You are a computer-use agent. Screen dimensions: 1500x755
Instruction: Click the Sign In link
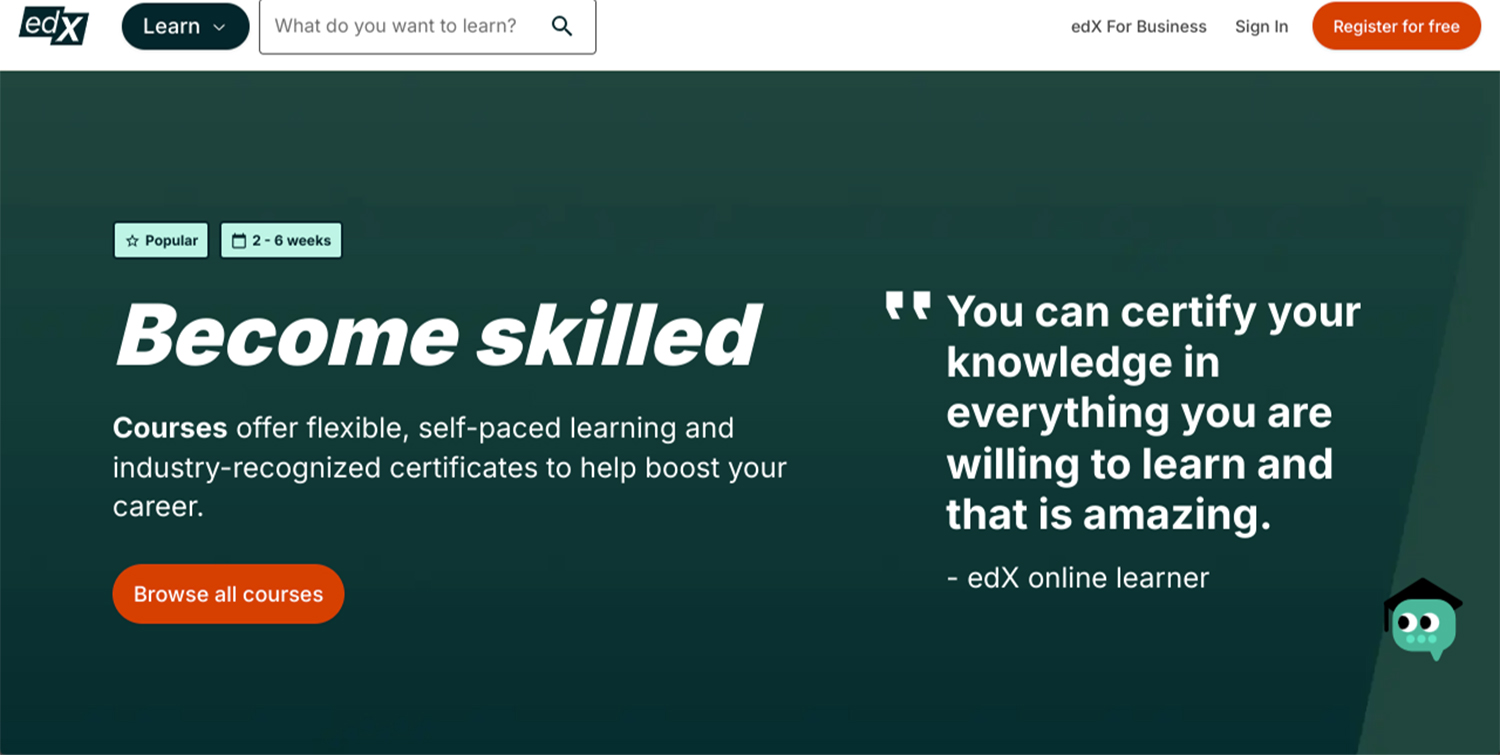1261,27
